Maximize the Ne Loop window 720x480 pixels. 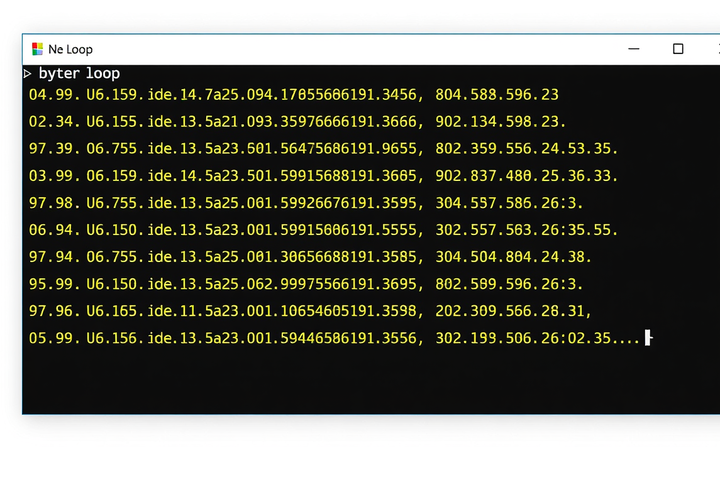pos(678,49)
